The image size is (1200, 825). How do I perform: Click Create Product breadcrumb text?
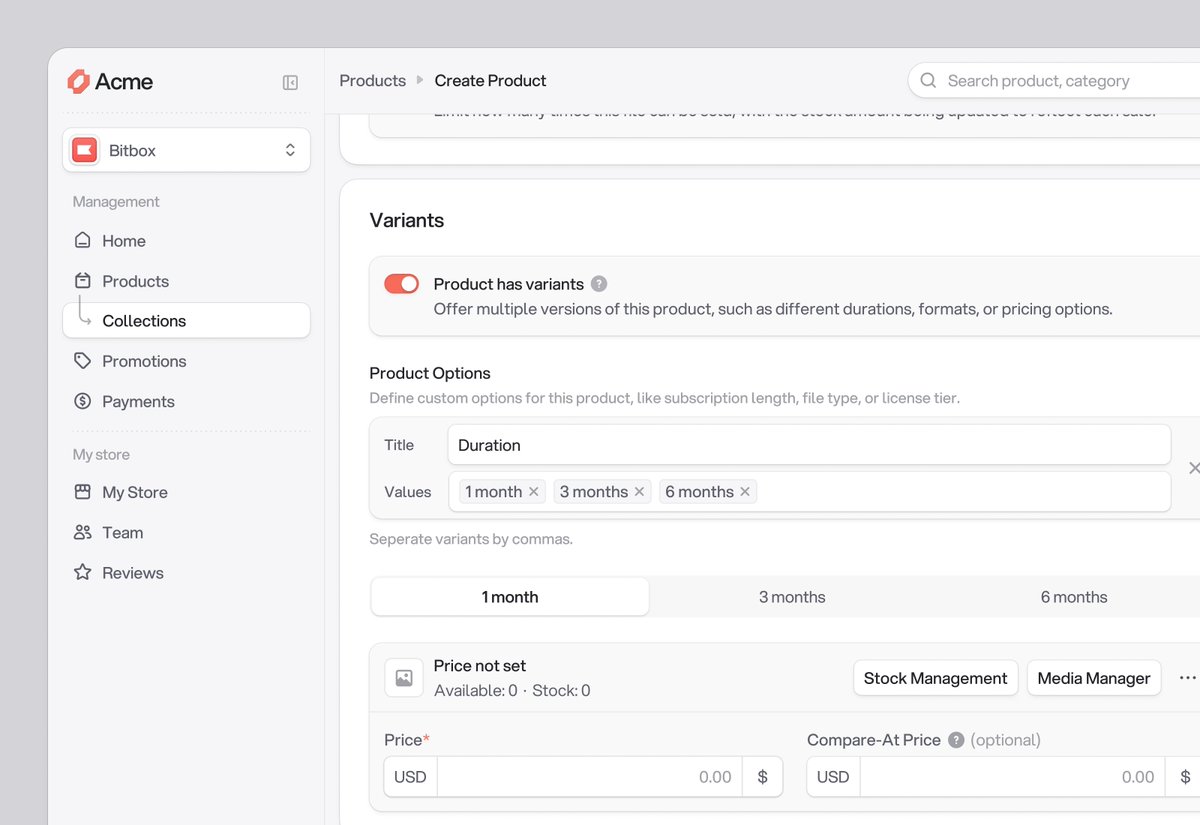[x=490, y=81]
